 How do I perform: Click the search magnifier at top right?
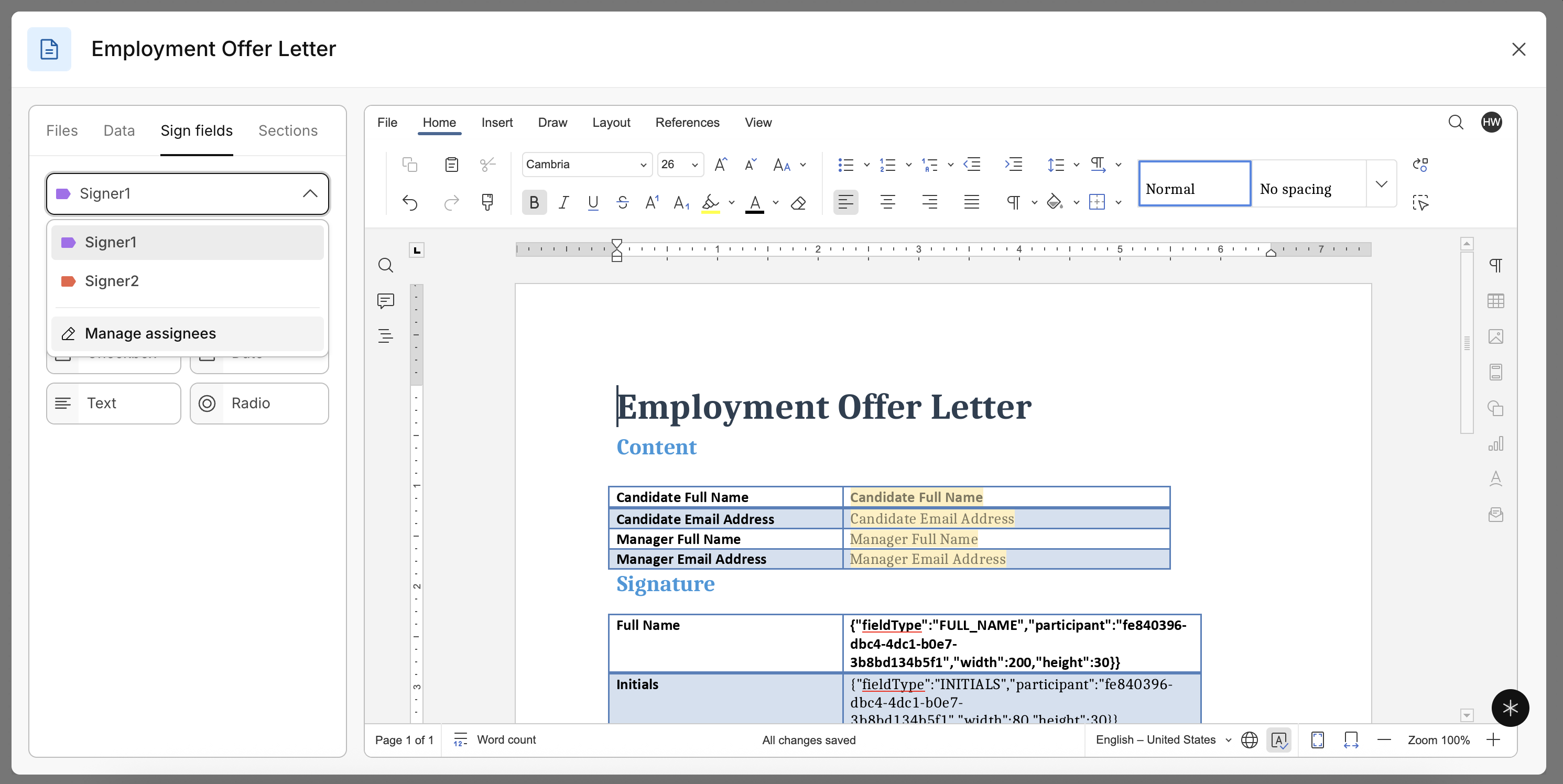(1456, 123)
